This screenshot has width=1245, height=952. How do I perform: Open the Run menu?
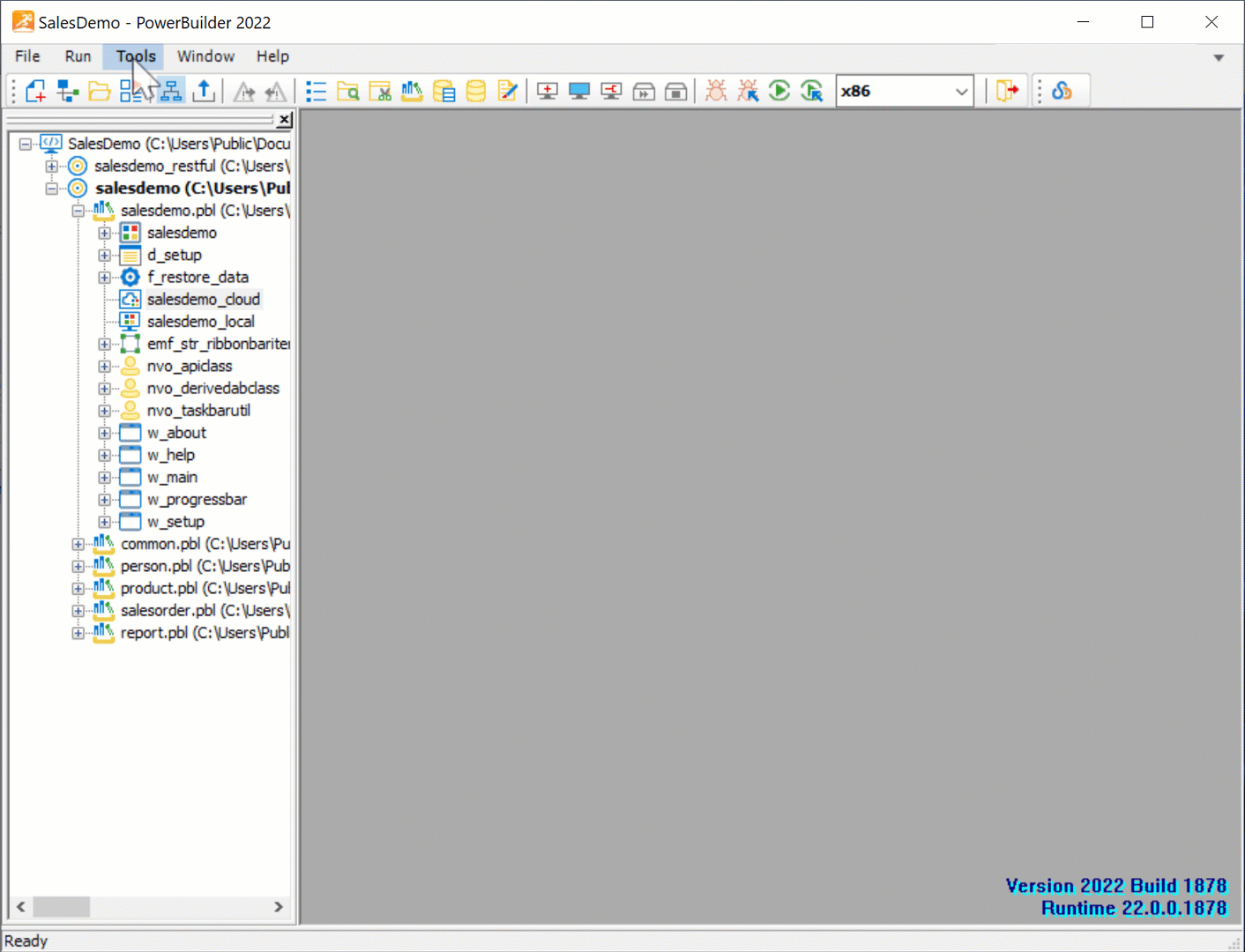click(x=78, y=56)
